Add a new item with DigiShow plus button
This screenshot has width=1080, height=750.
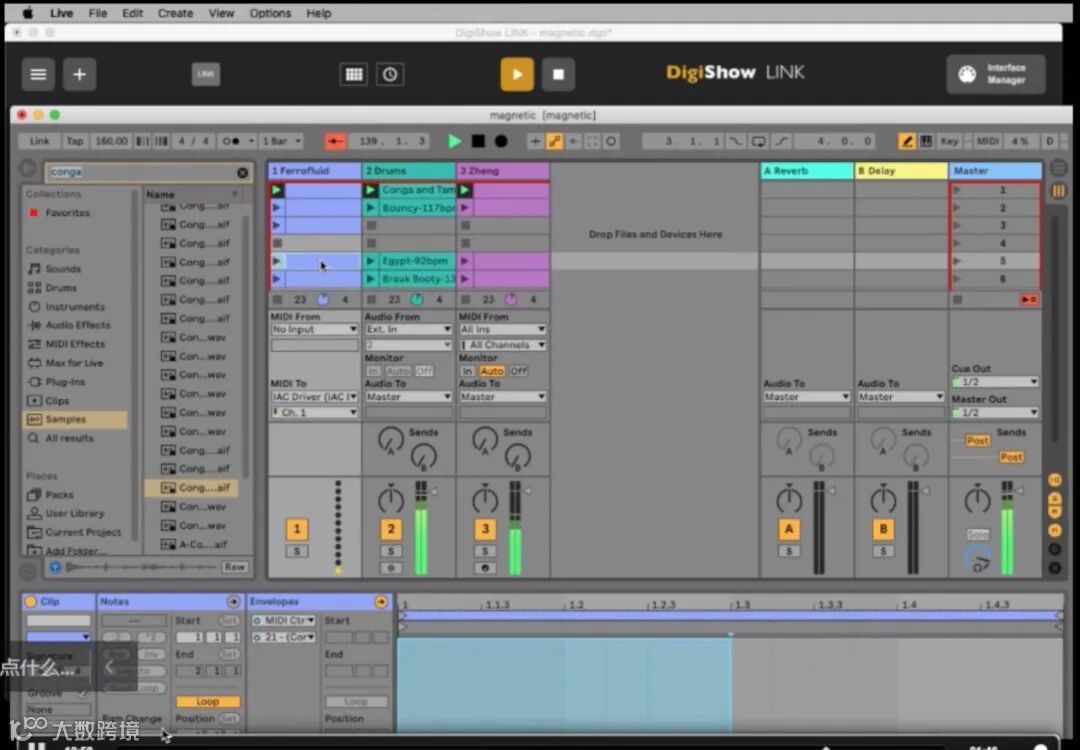pyautogui.click(x=79, y=74)
